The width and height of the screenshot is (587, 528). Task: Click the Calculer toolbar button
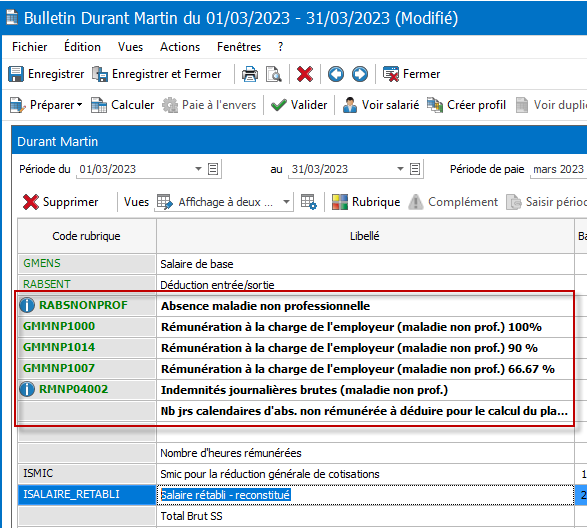(x=122, y=105)
